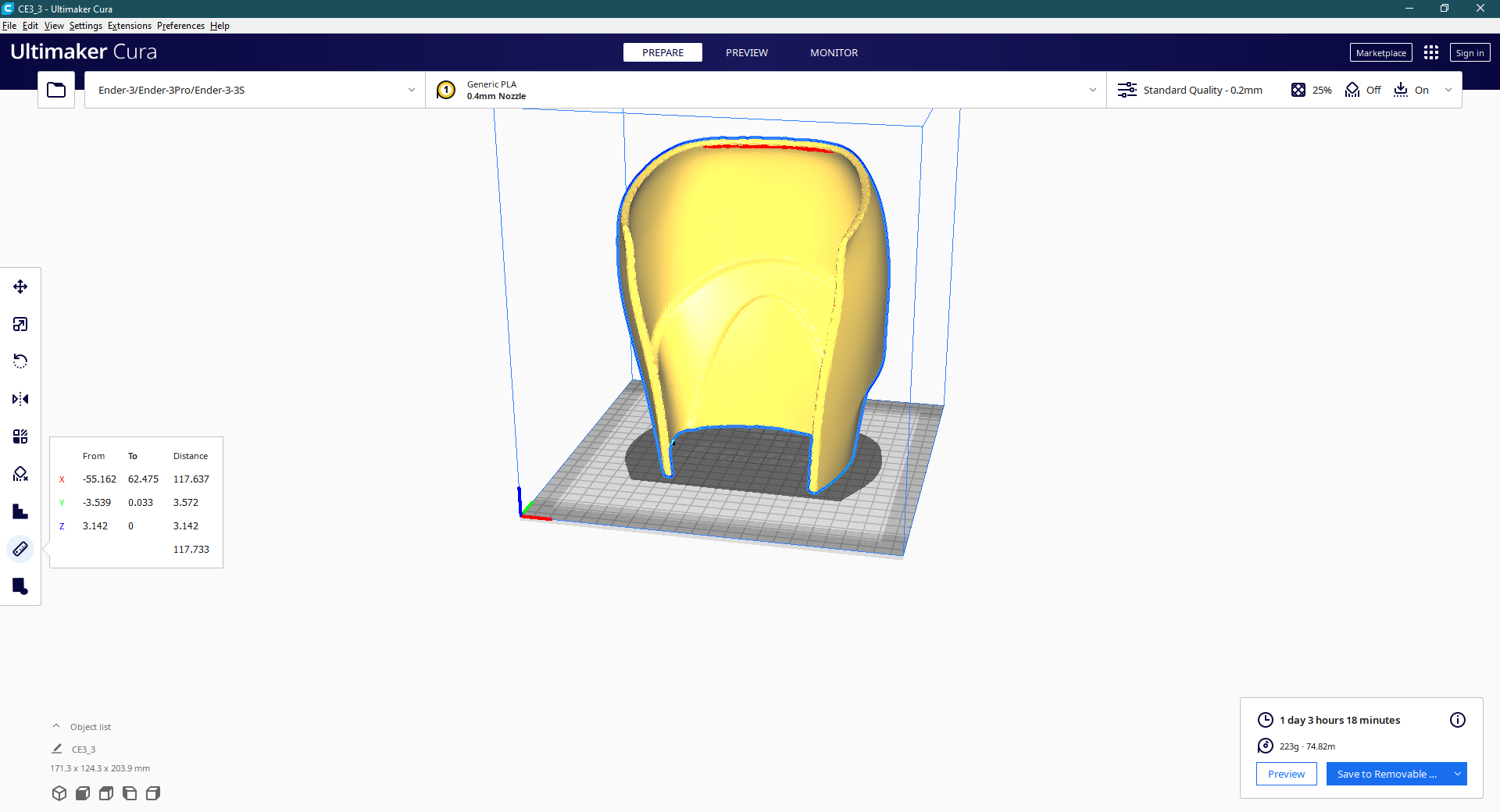Switch to 3D view cube icon
The width and height of the screenshot is (1500, 812).
59,793
